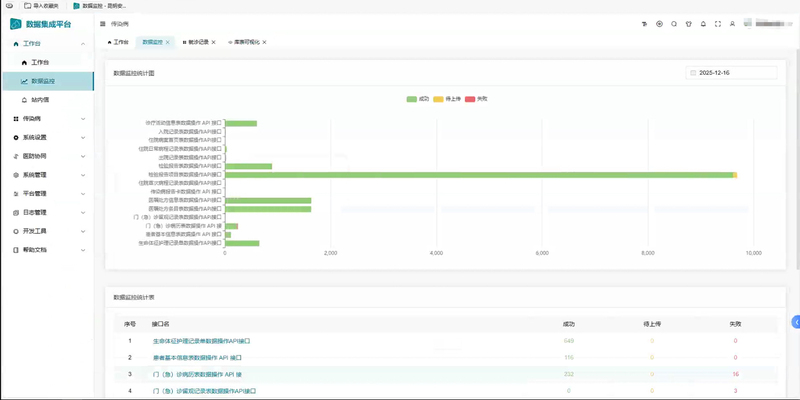The height and width of the screenshot is (400, 800).
Task: Click the notification bell in header
Action: coord(703,23)
